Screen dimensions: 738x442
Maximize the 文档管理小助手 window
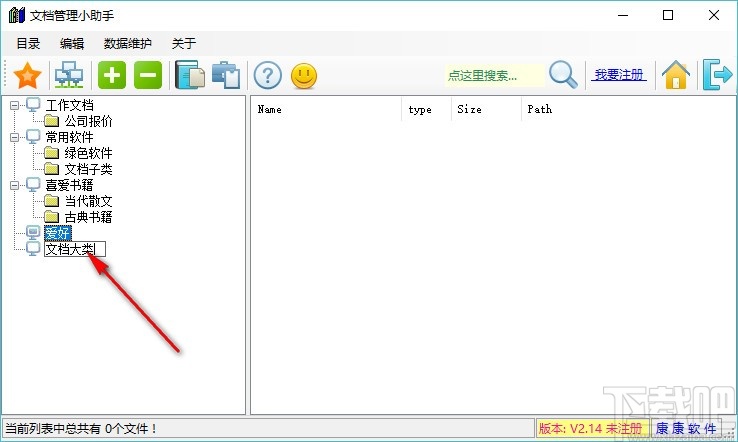(x=668, y=15)
